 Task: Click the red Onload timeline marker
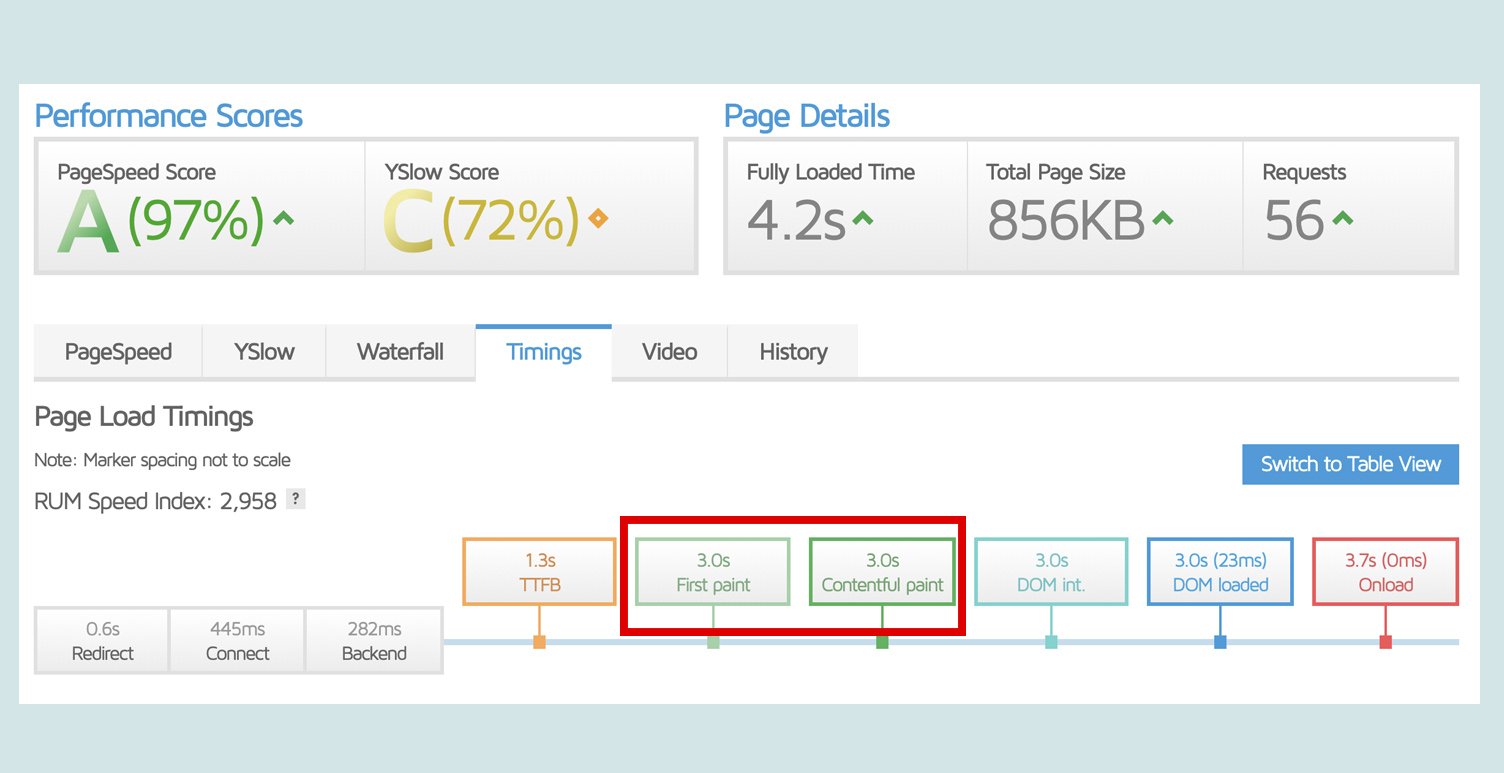pyautogui.click(x=1385, y=642)
